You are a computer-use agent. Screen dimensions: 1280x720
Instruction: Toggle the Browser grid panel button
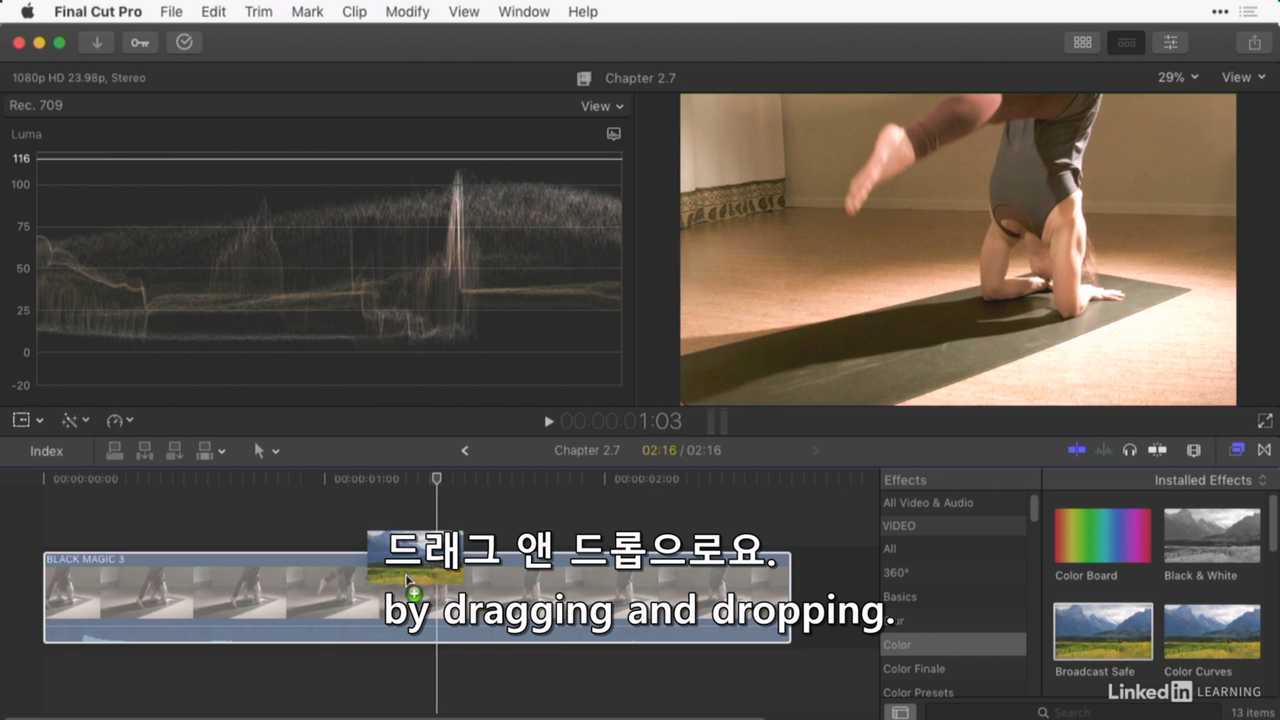(x=1082, y=42)
